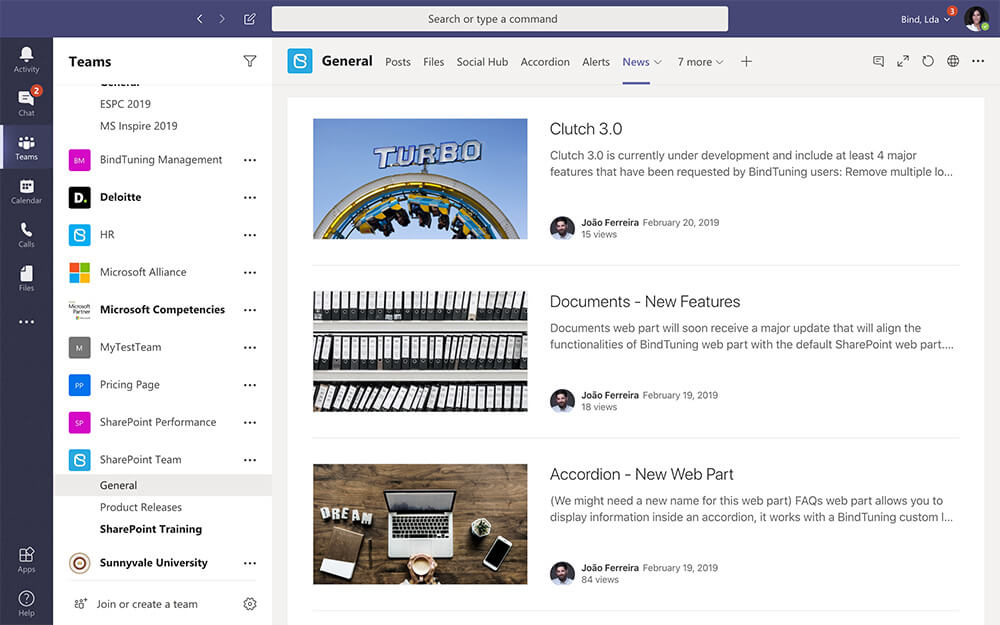Expand the 7 more tabs dropdown
Screen dimensions: 1000x625
pyautogui.click(x=719, y=62)
